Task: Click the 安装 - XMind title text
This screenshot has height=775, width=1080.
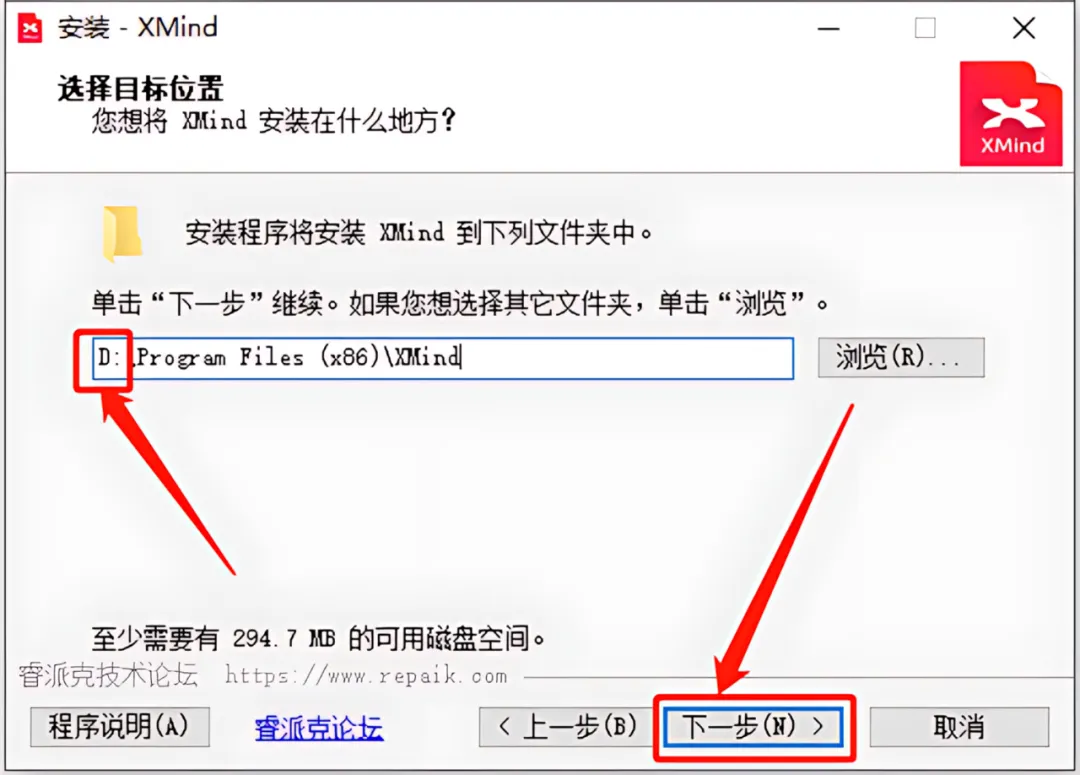Action: point(138,28)
